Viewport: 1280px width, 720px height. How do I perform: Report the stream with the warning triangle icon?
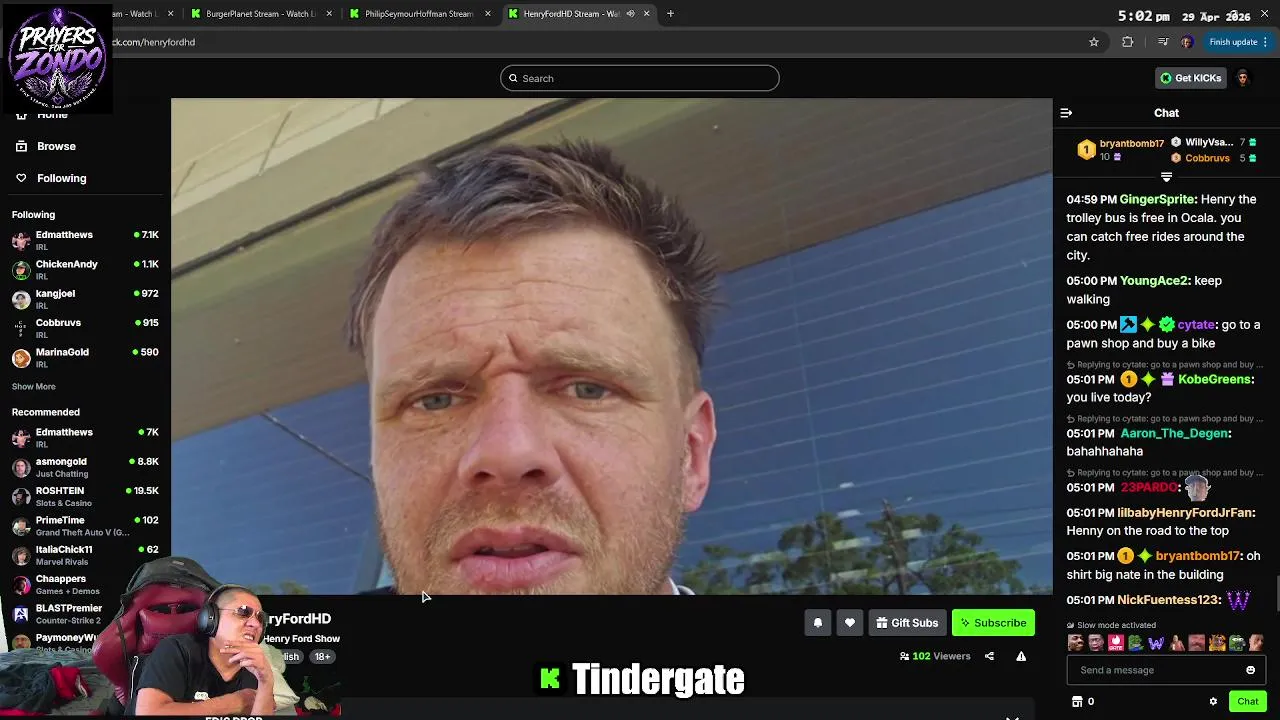point(1021,656)
